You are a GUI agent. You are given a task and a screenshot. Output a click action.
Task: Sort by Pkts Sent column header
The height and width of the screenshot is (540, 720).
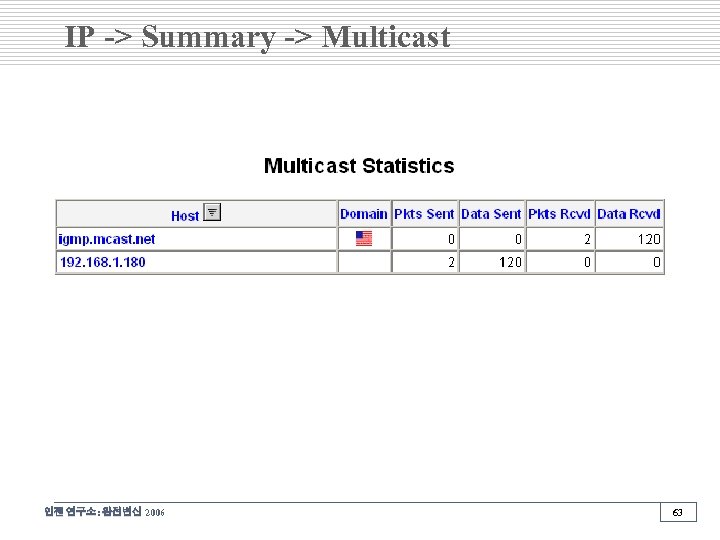coord(424,214)
